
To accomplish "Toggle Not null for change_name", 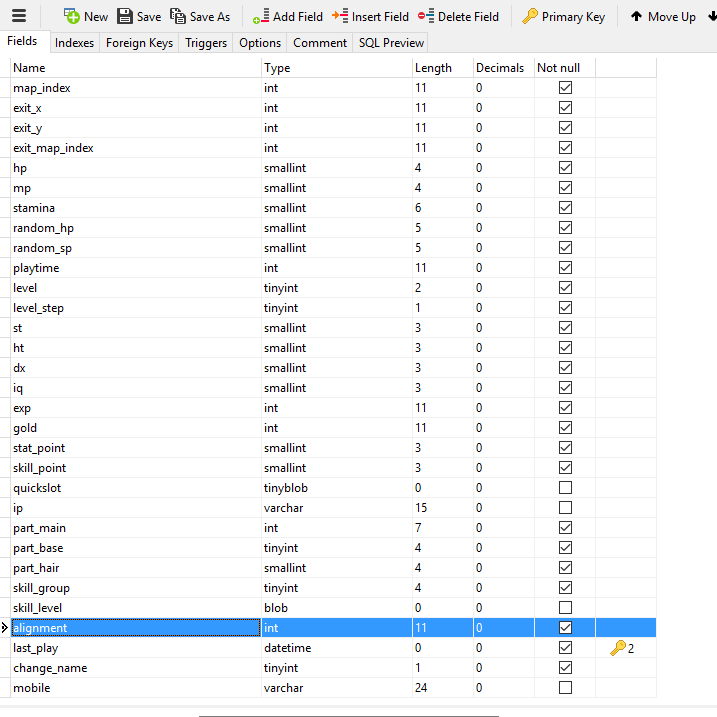I will pyautogui.click(x=565, y=668).
